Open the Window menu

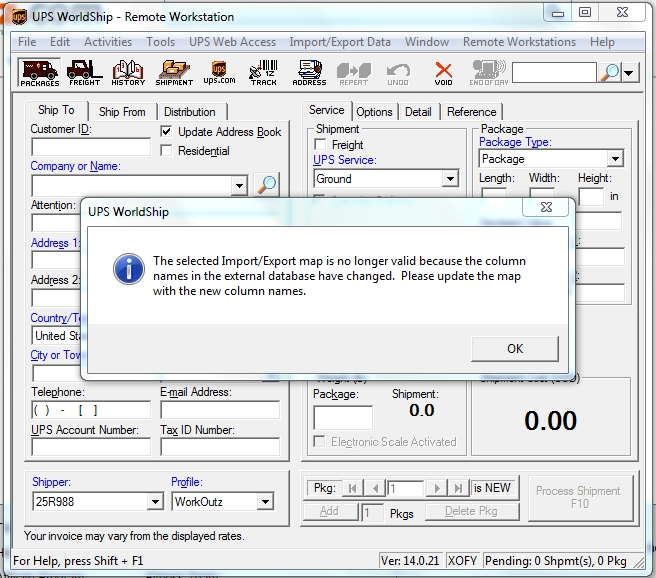[x=427, y=42]
